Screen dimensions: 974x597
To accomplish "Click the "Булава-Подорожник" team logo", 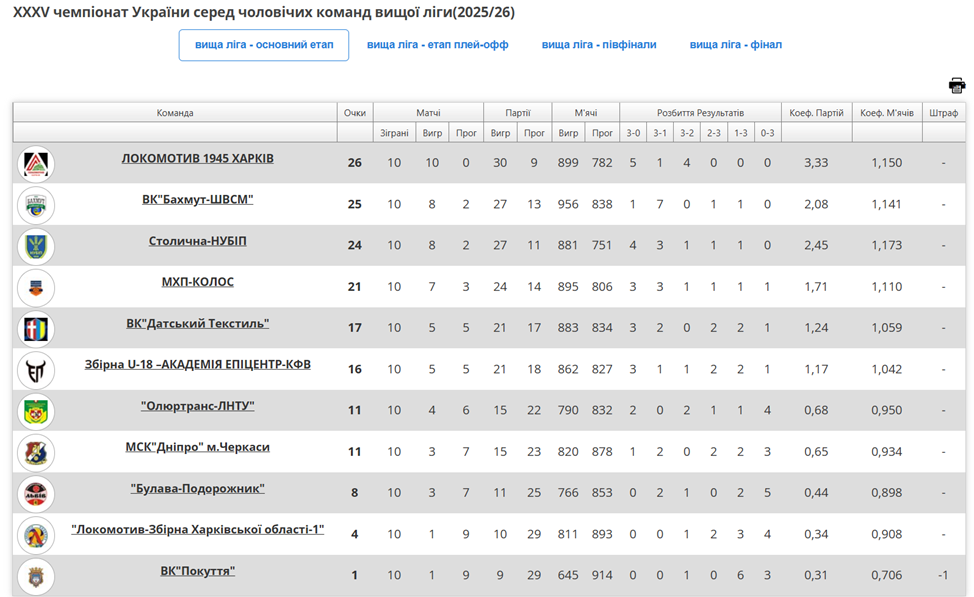I will 36,494.
